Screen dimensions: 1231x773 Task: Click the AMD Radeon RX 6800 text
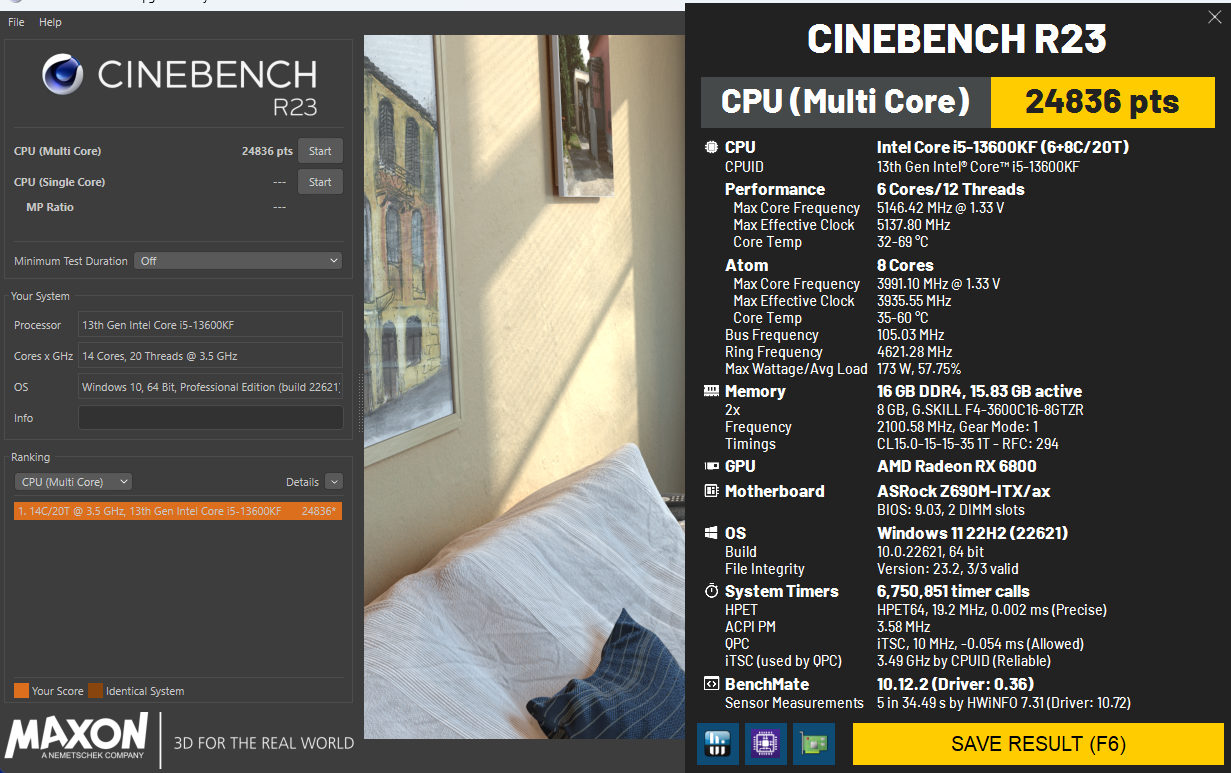(957, 466)
